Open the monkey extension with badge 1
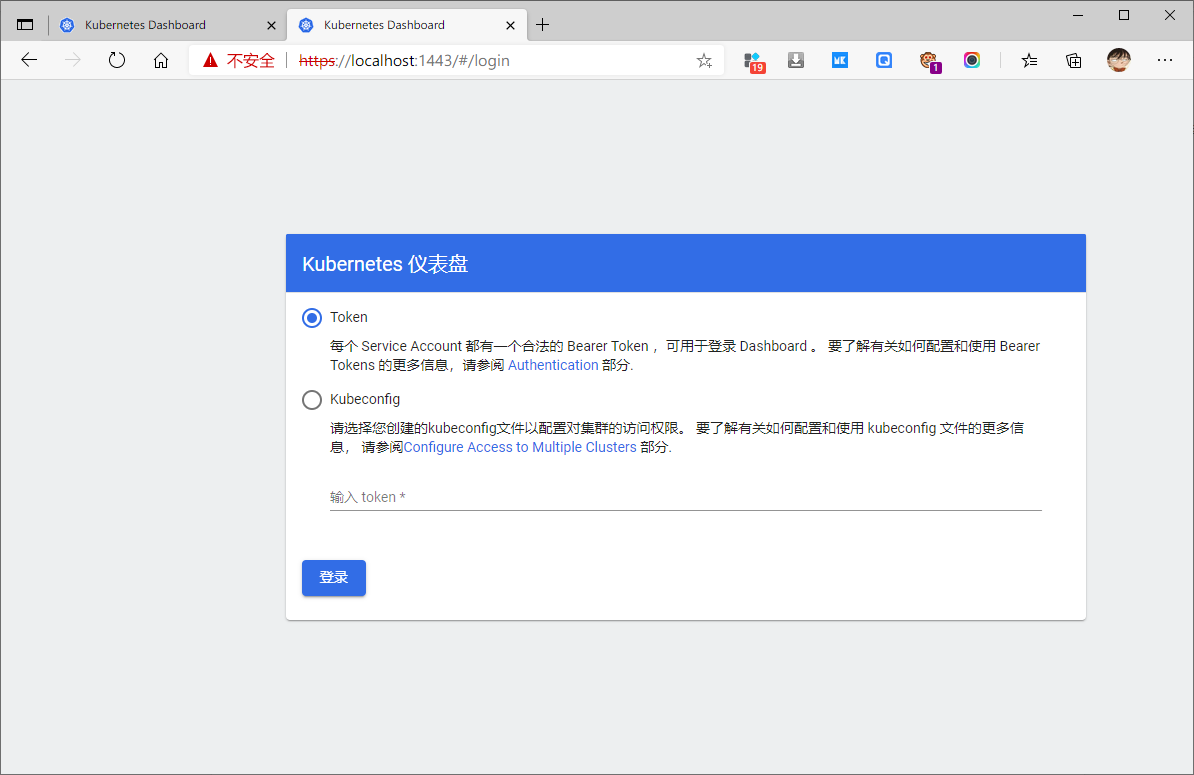1194x775 pixels. pyautogui.click(x=930, y=61)
